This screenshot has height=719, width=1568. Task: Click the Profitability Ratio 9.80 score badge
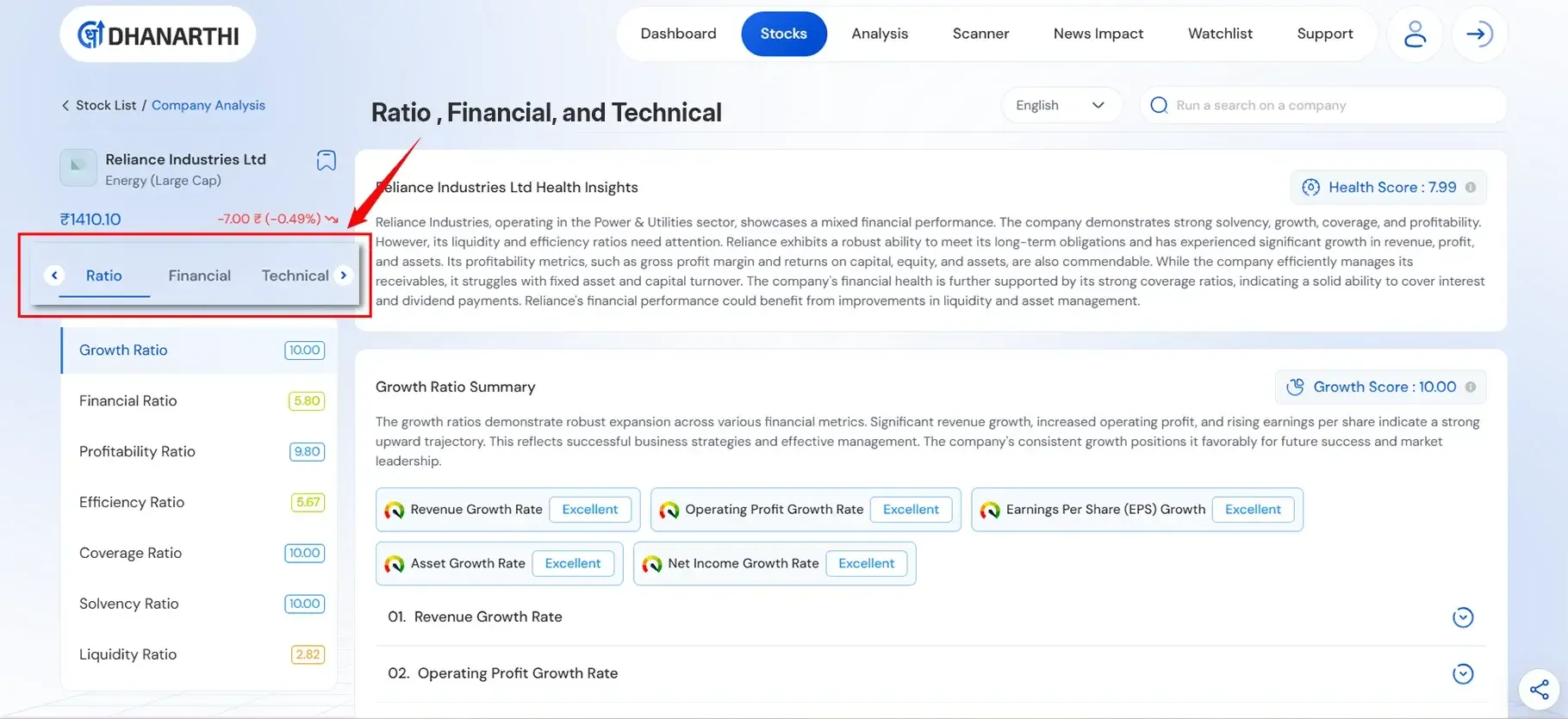(x=307, y=451)
